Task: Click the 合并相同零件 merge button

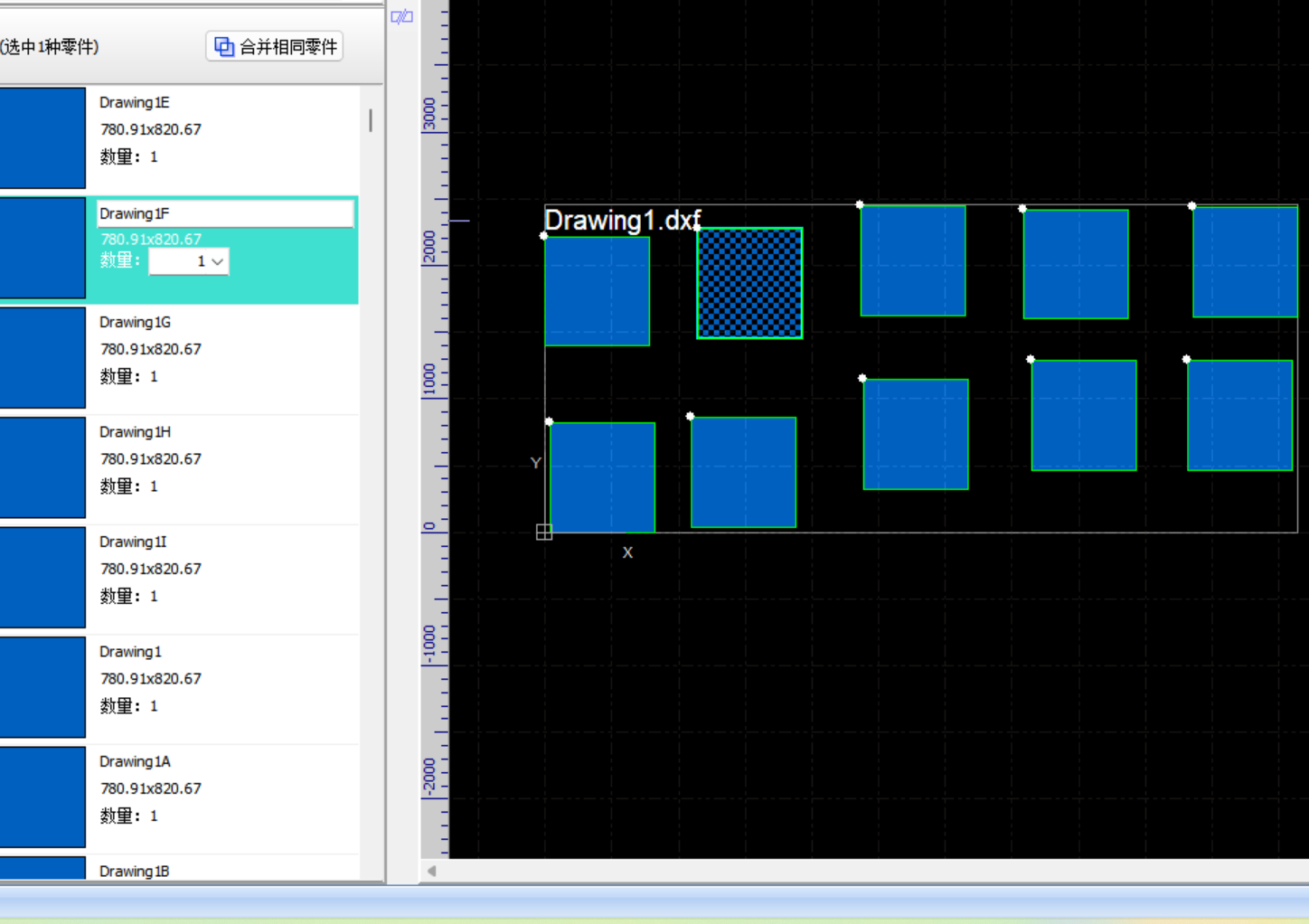Action: tap(275, 46)
